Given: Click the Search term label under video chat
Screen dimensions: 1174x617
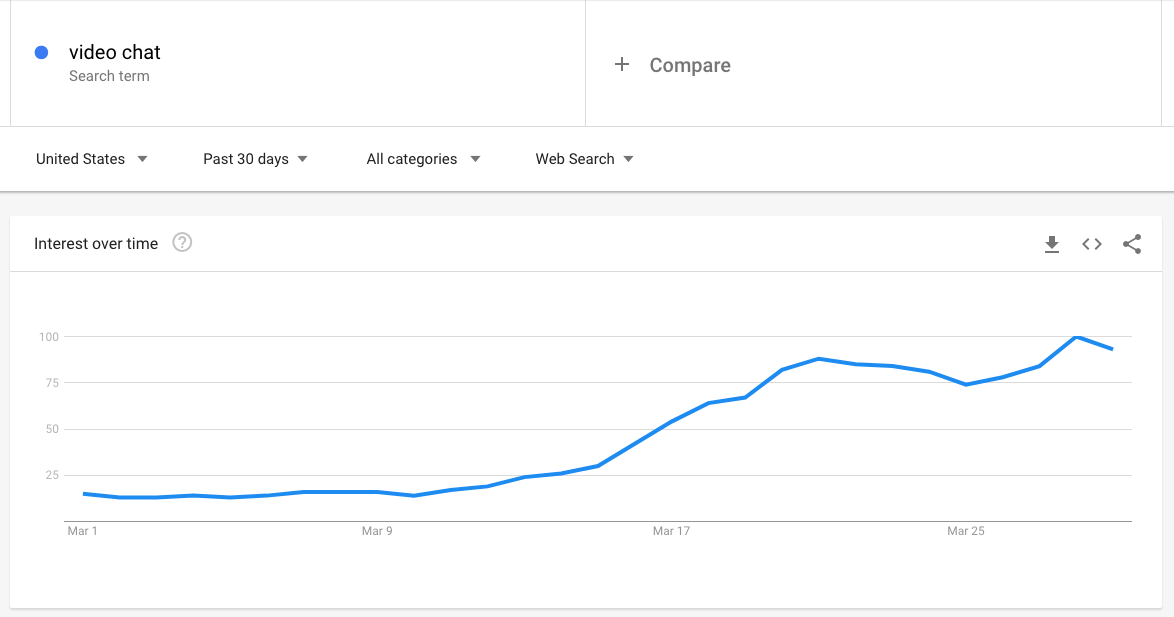Looking at the screenshot, I should [x=110, y=76].
